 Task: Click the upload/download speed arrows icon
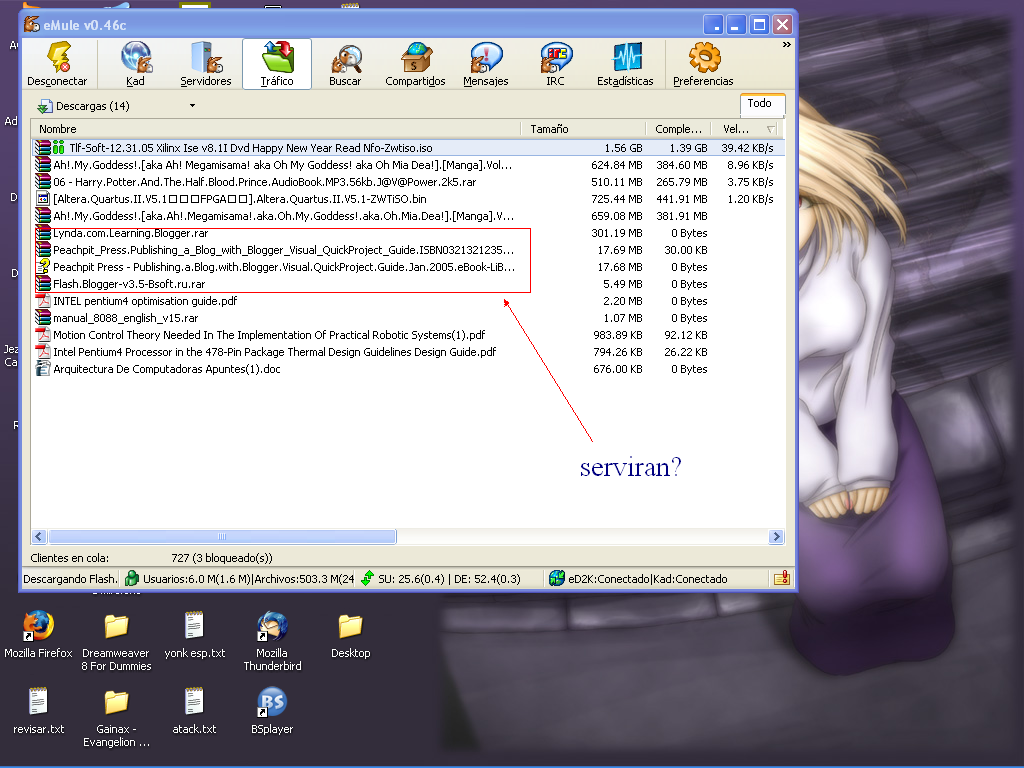367,578
